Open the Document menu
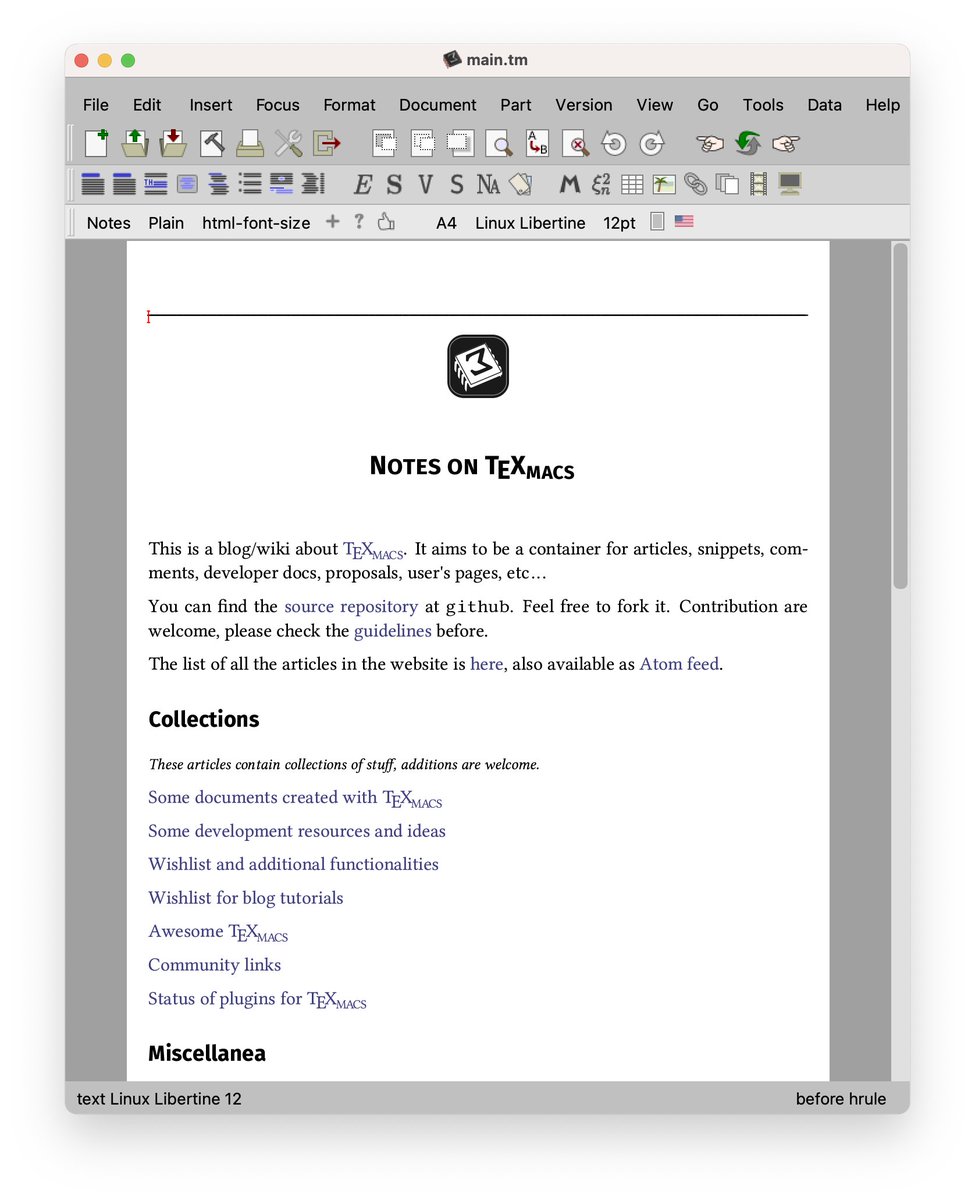The width and height of the screenshot is (975, 1200). coord(438,105)
